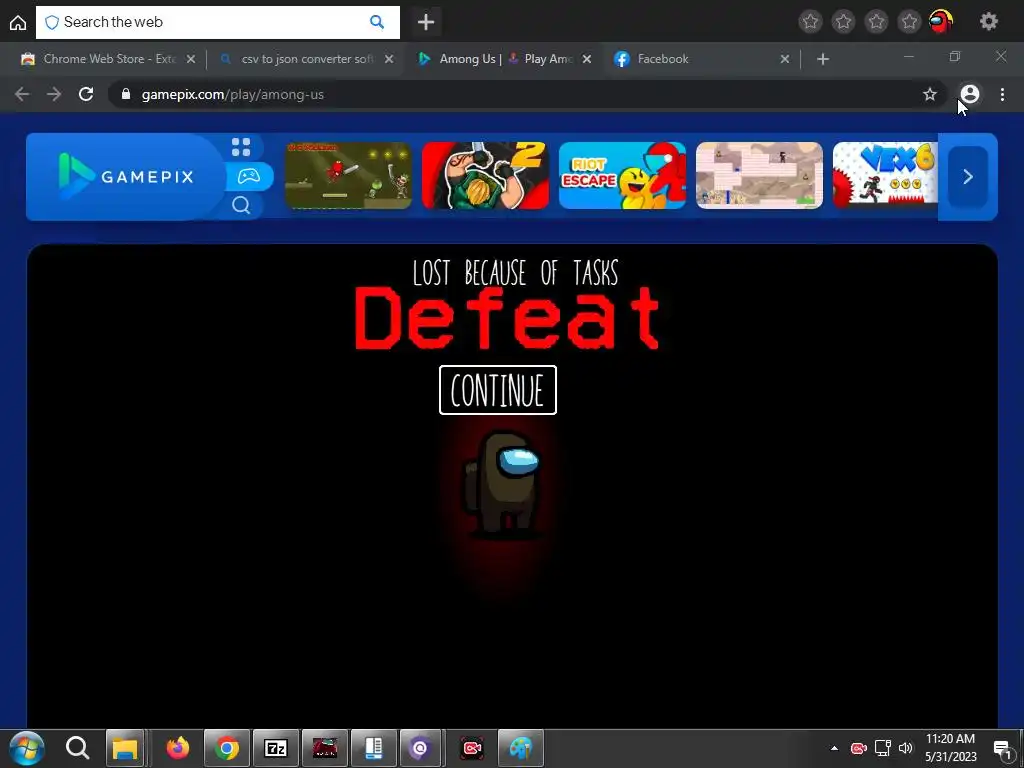Go back to previous page

22,95
